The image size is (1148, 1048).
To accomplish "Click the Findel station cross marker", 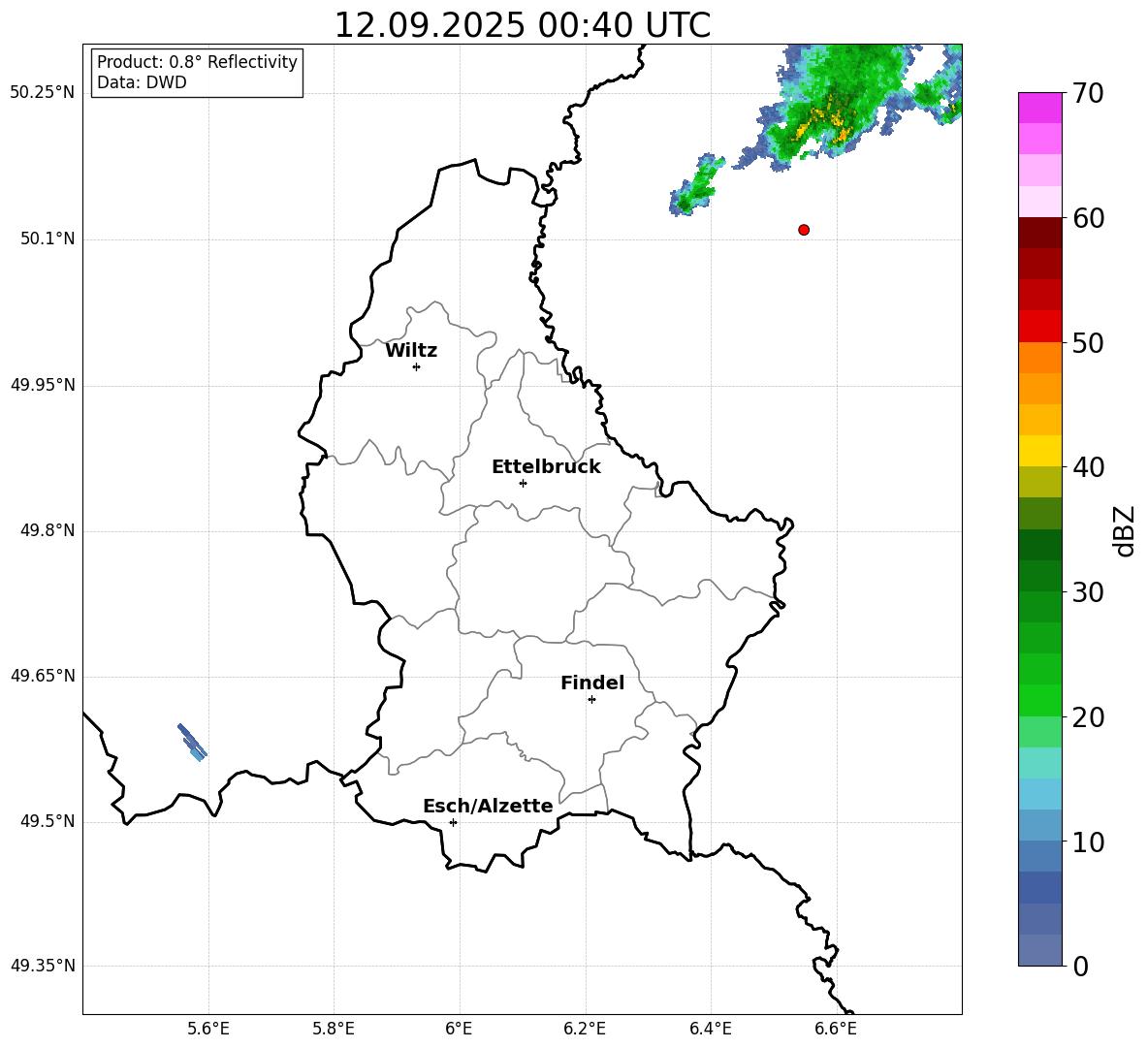I will click(x=591, y=700).
